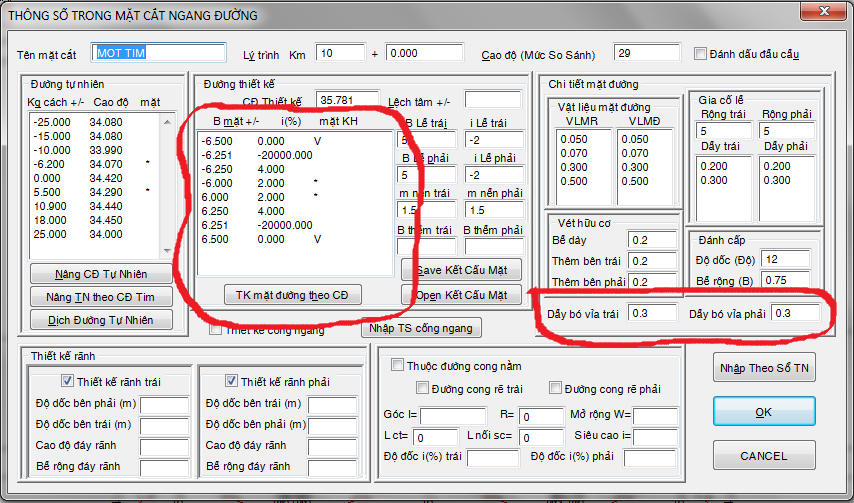854x503 pixels.
Task: Click Nhập TS cống ngang button
Action: click(x=420, y=328)
